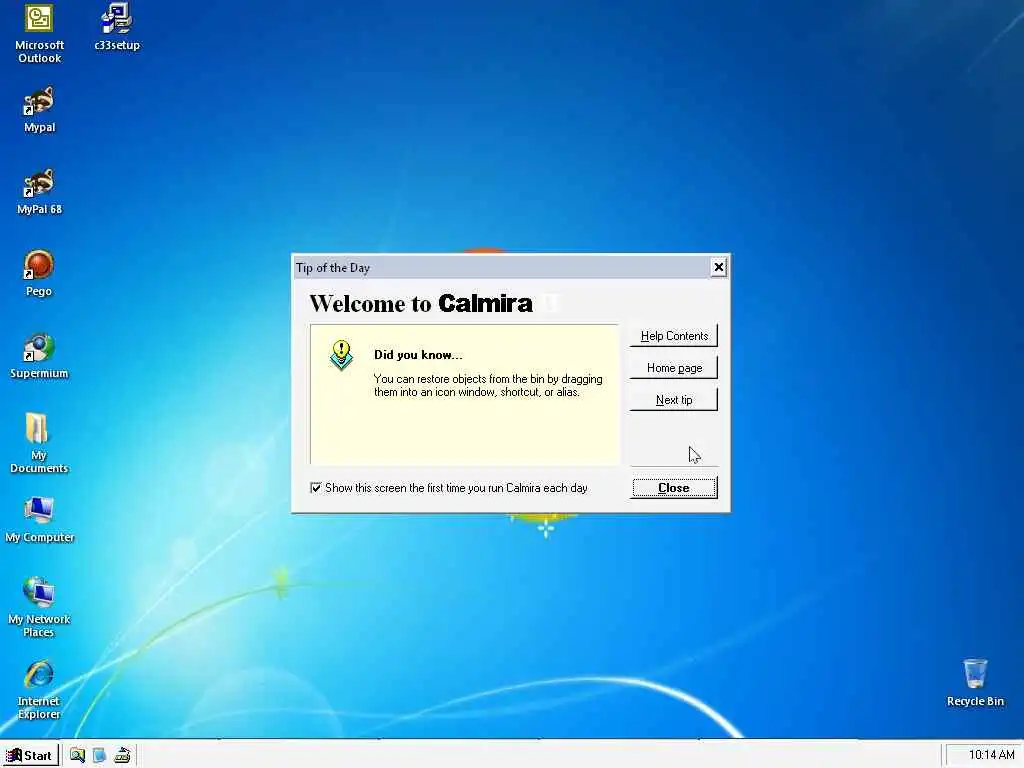This screenshot has width=1024, height=768.
Task: Click the 10:14 AM clock in the tray
Action: [x=991, y=755]
